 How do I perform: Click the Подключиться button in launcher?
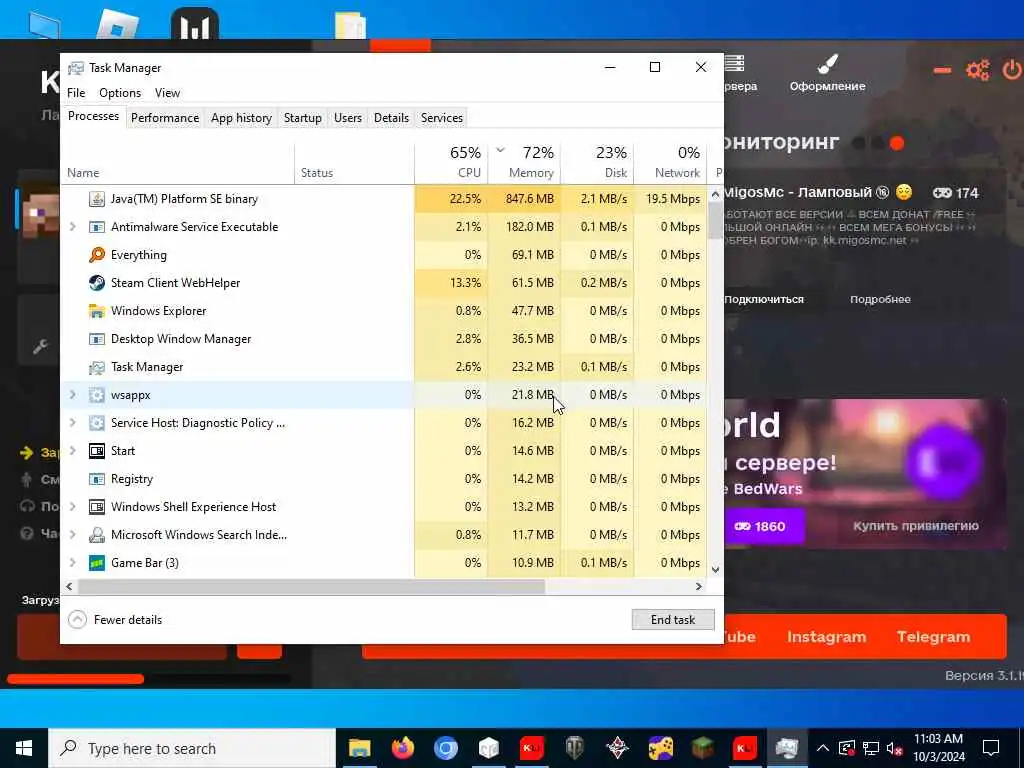(764, 299)
